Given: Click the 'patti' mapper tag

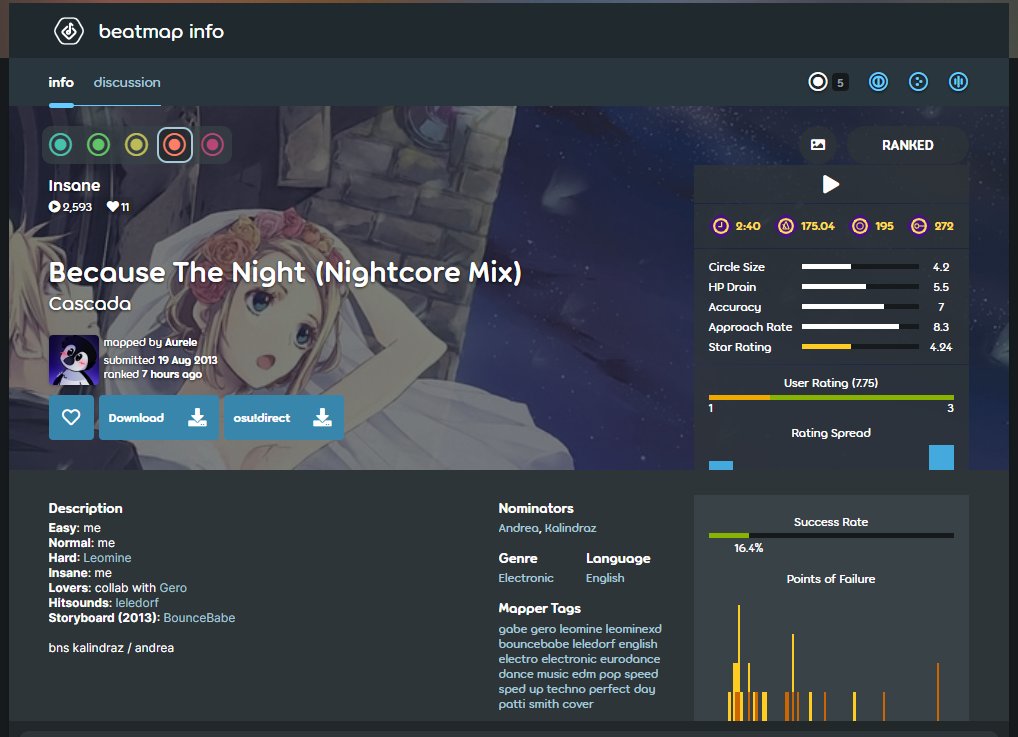Looking at the screenshot, I should [512, 704].
